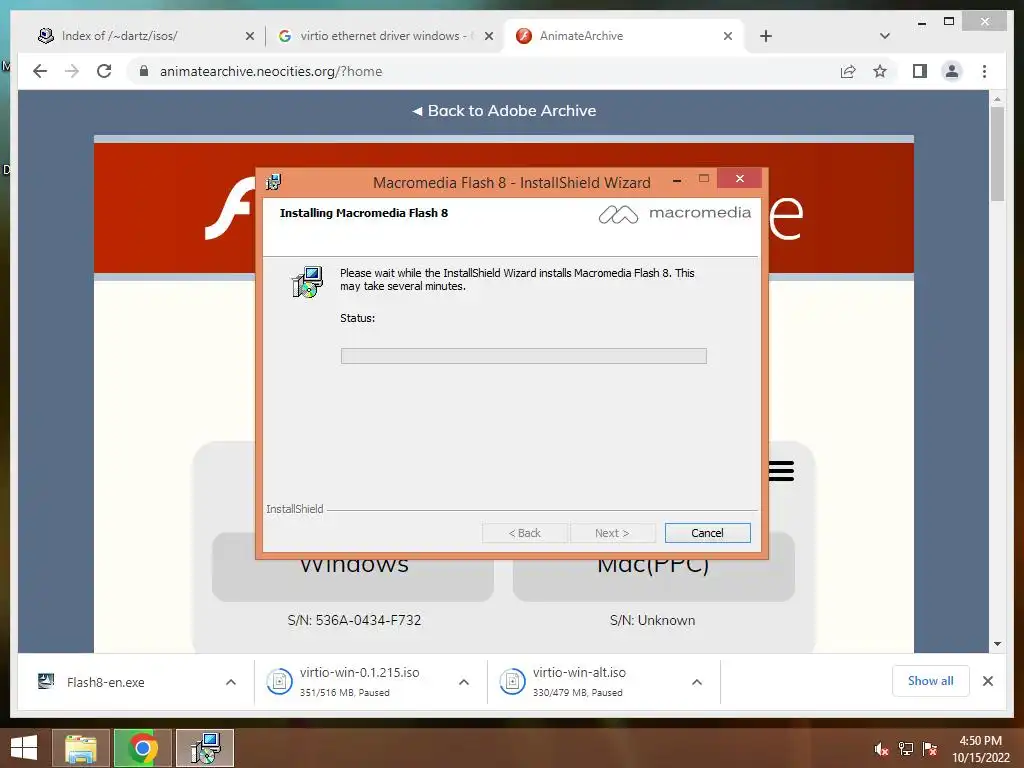The width and height of the screenshot is (1024, 768).
Task: Open Action Center flag icon
Action: (x=930, y=749)
